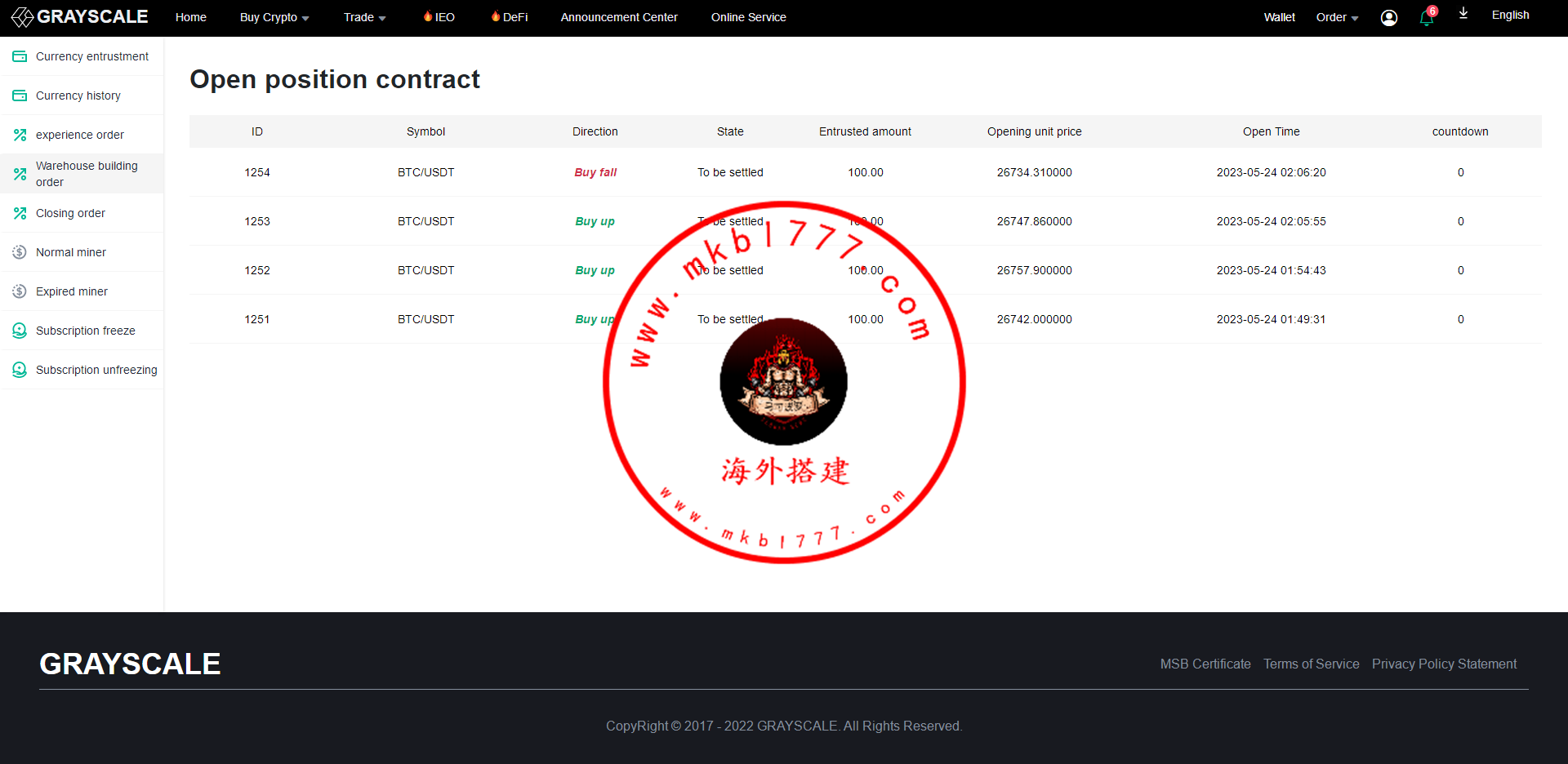1568x764 pixels.
Task: Open the notifications bell icon
Action: coord(1427,18)
